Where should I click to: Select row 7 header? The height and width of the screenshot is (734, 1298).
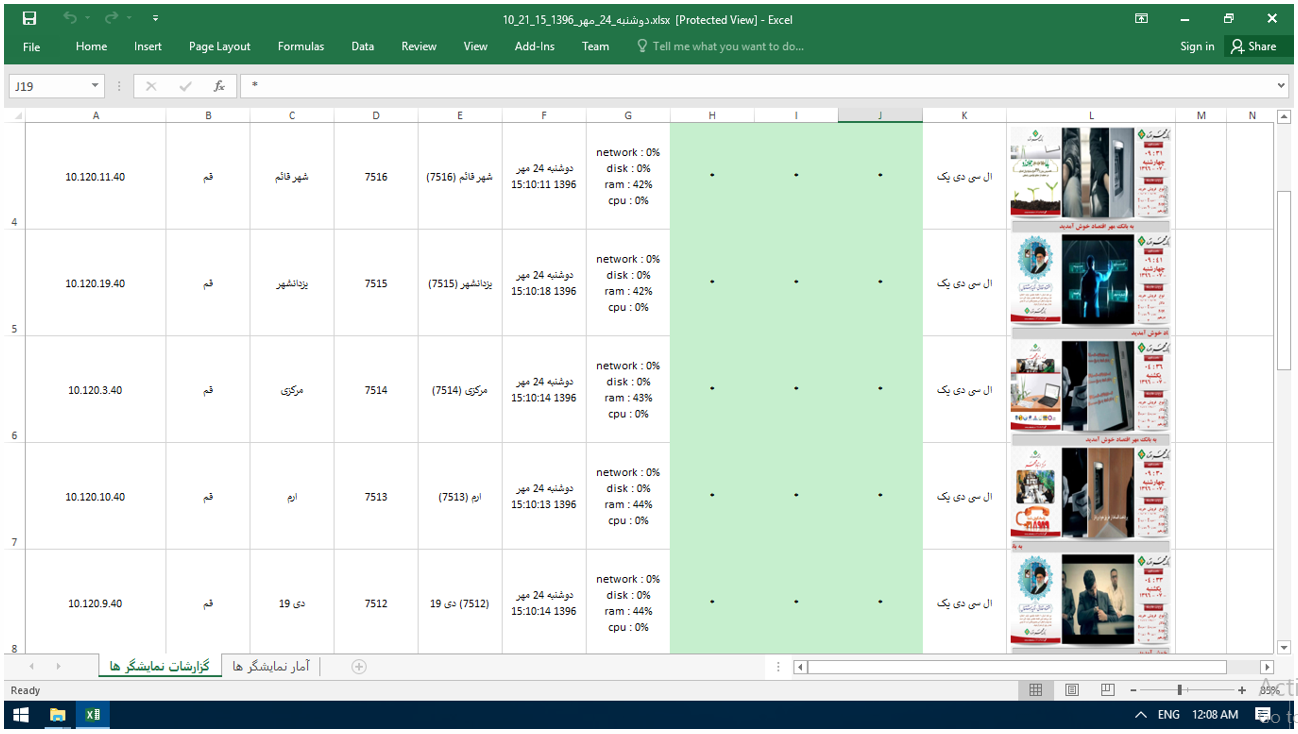point(13,497)
